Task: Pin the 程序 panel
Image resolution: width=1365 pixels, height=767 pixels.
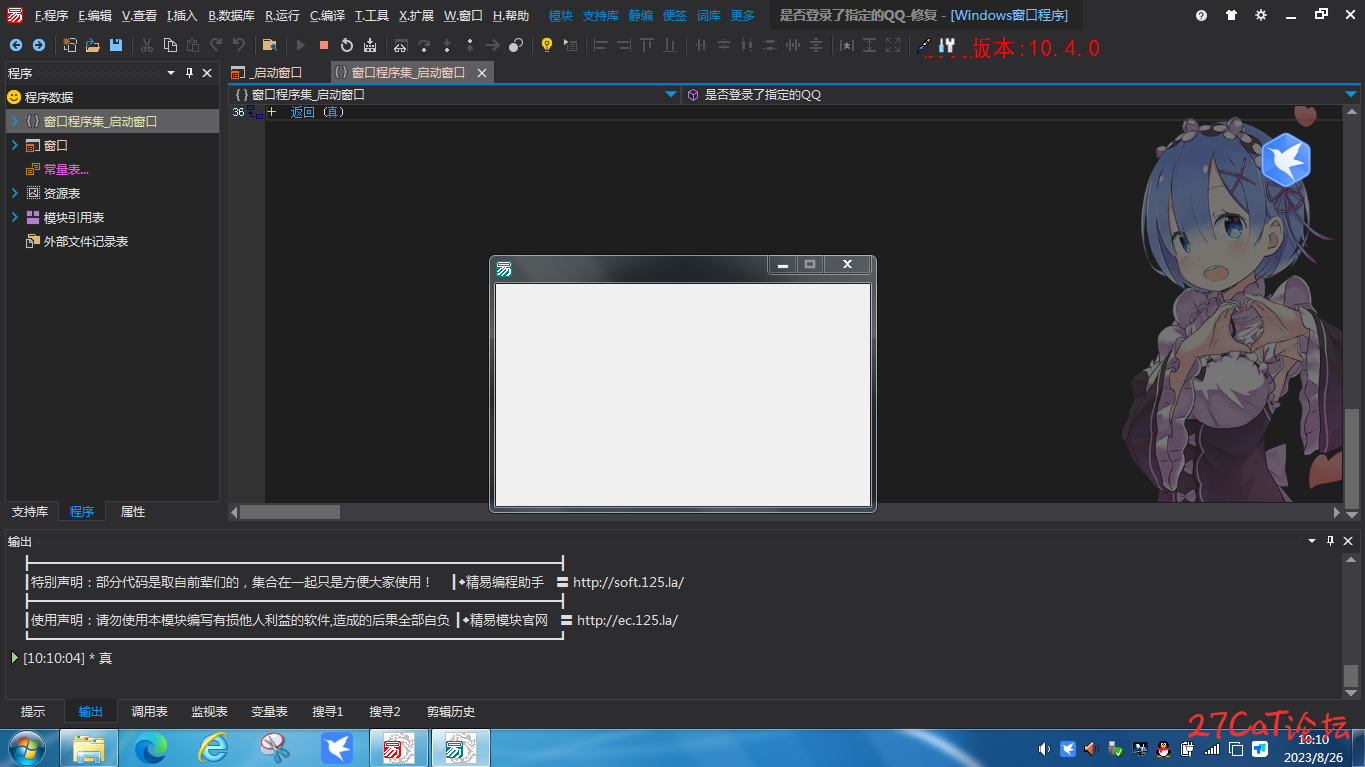Action: tap(189, 73)
